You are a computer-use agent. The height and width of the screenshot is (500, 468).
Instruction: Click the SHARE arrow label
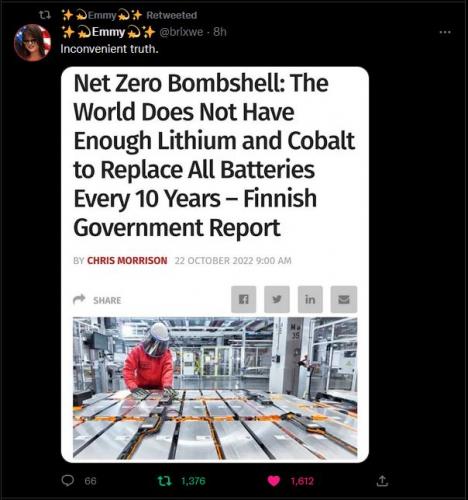97,300
